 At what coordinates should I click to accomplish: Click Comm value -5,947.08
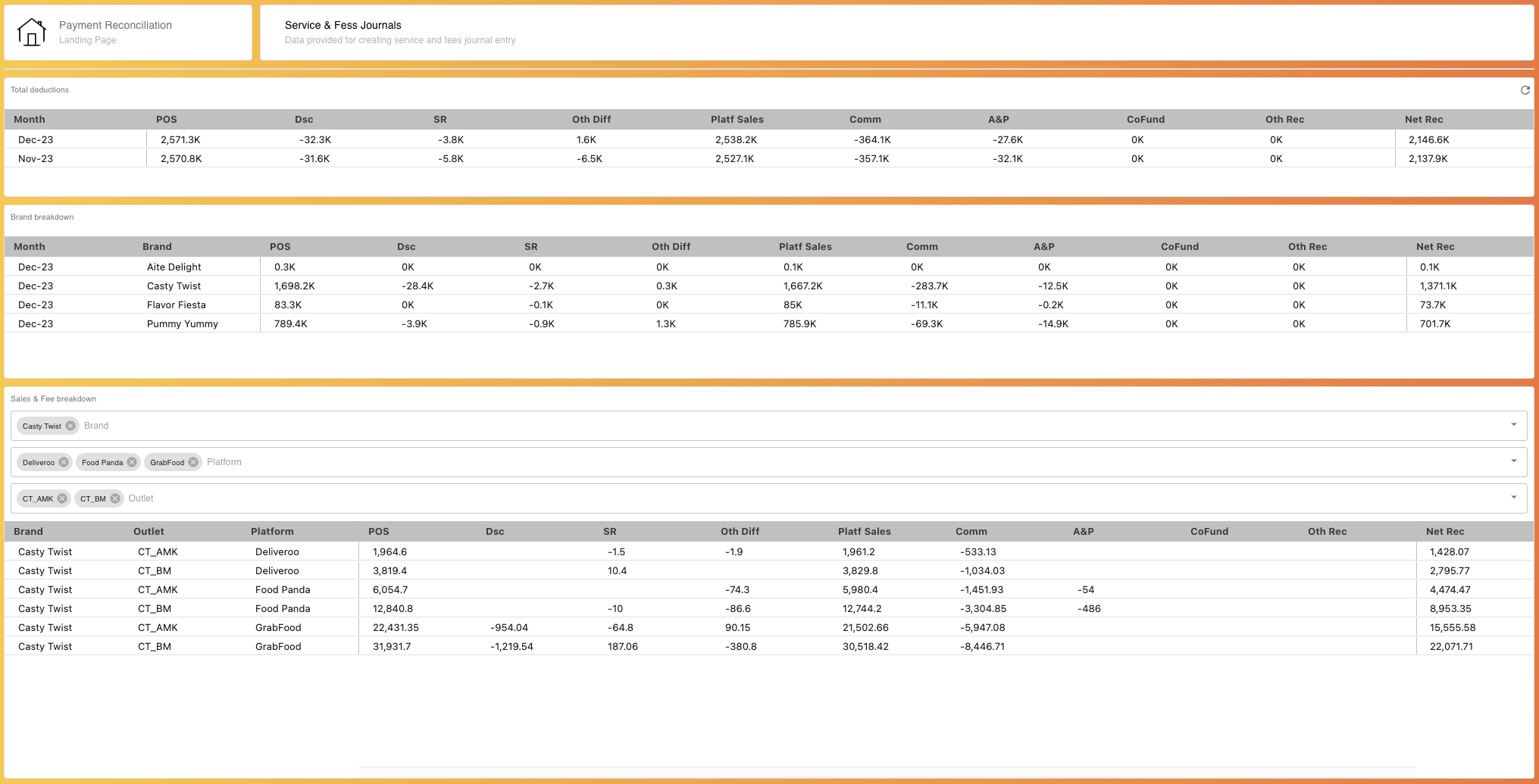(982, 627)
